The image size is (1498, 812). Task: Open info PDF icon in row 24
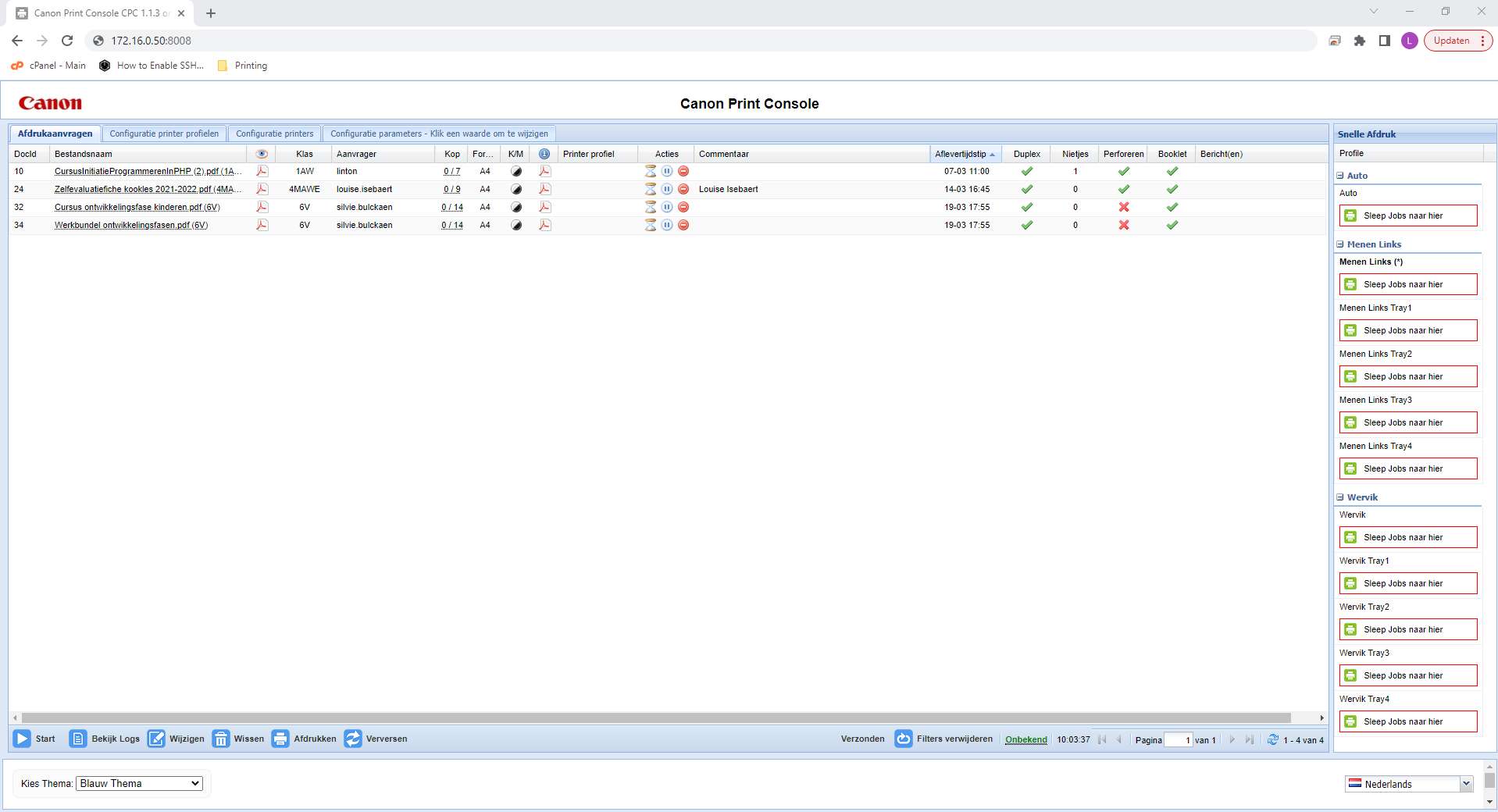544,189
